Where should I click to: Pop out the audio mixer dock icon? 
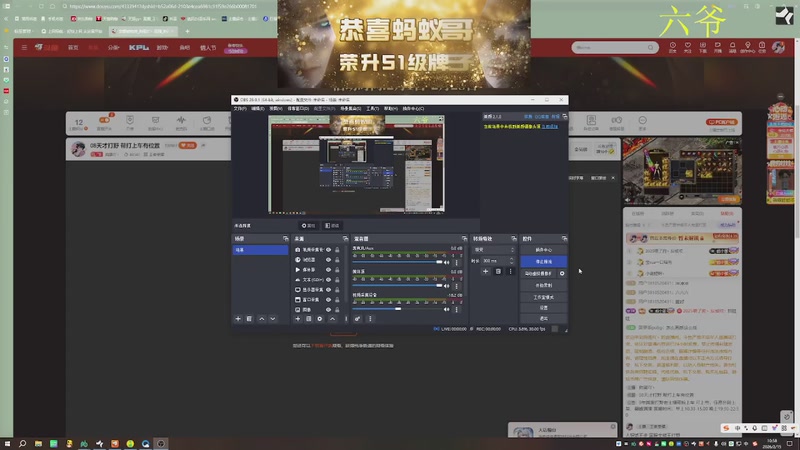(464, 239)
